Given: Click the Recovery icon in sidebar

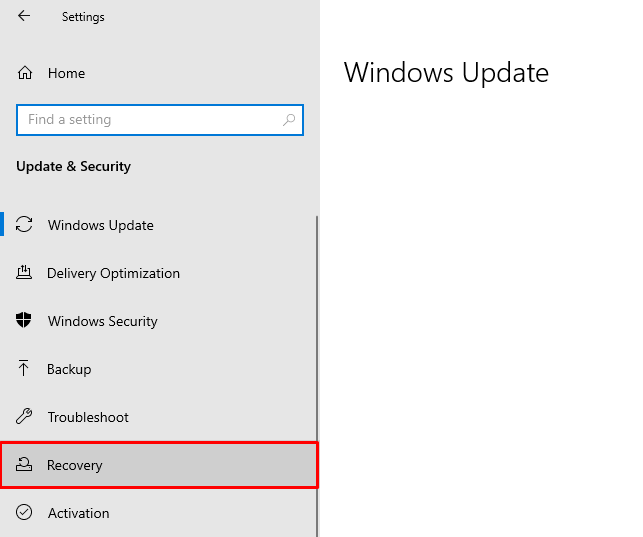Looking at the screenshot, I should tap(25, 465).
